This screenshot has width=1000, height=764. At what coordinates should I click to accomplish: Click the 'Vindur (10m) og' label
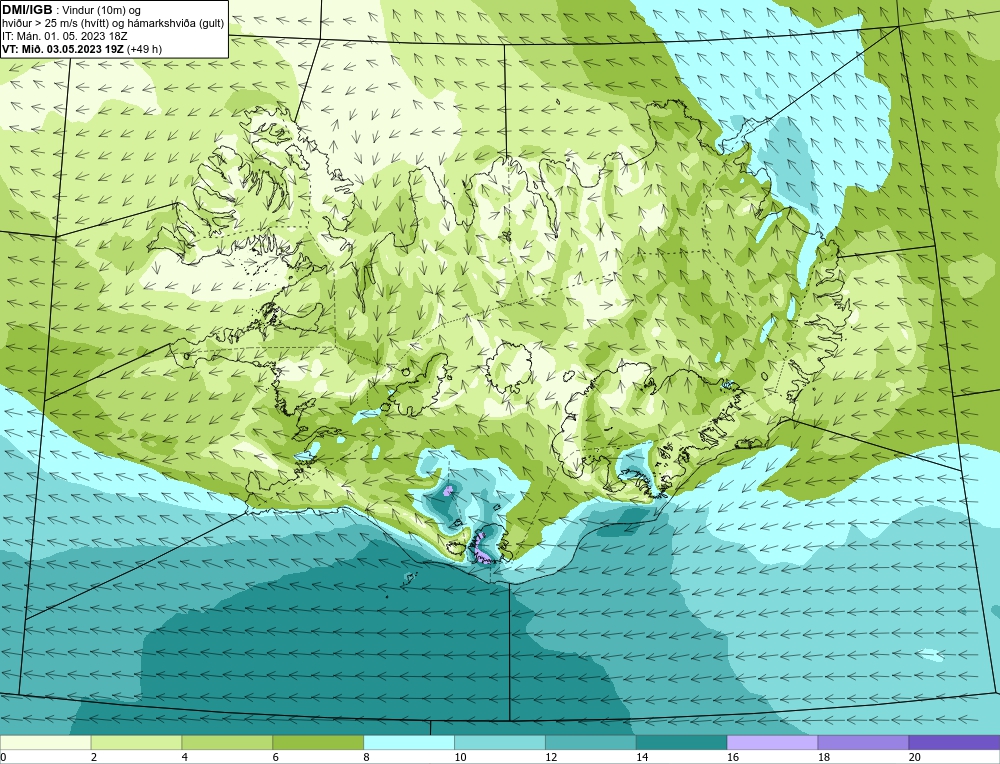[x=102, y=10]
